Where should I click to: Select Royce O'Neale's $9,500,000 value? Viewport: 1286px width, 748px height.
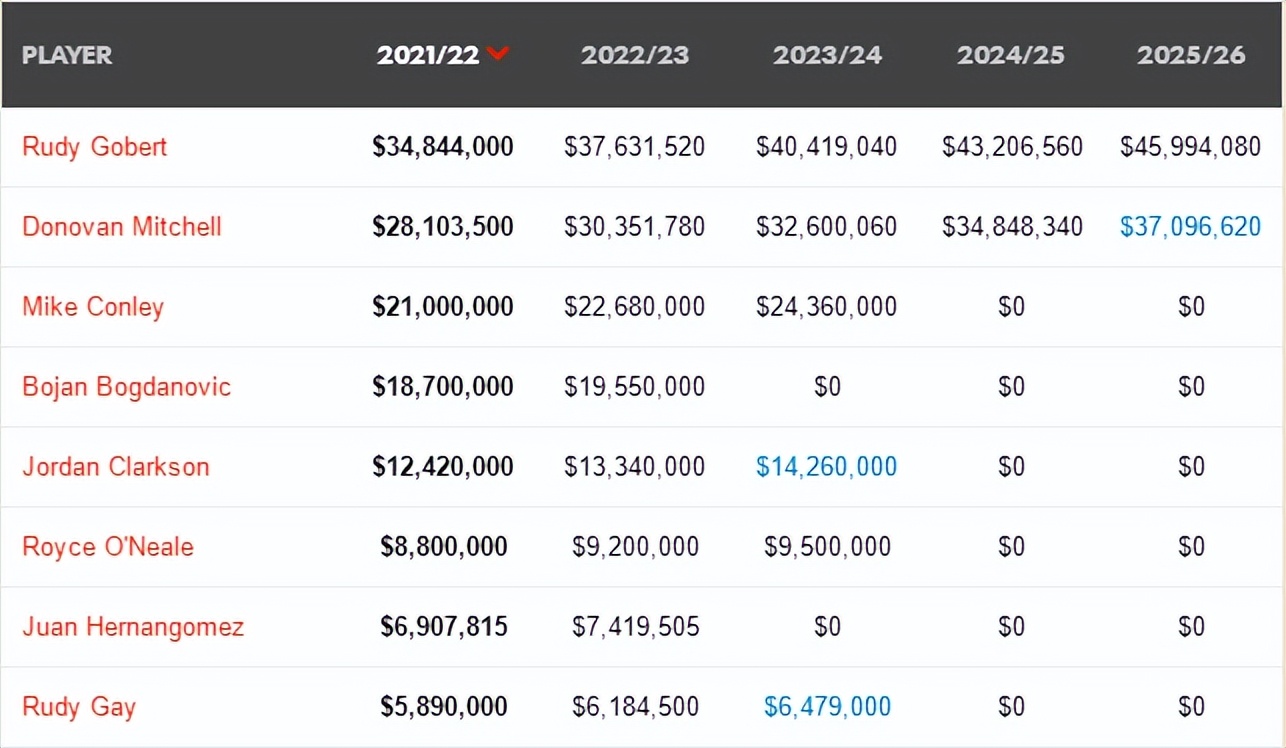[x=827, y=547]
